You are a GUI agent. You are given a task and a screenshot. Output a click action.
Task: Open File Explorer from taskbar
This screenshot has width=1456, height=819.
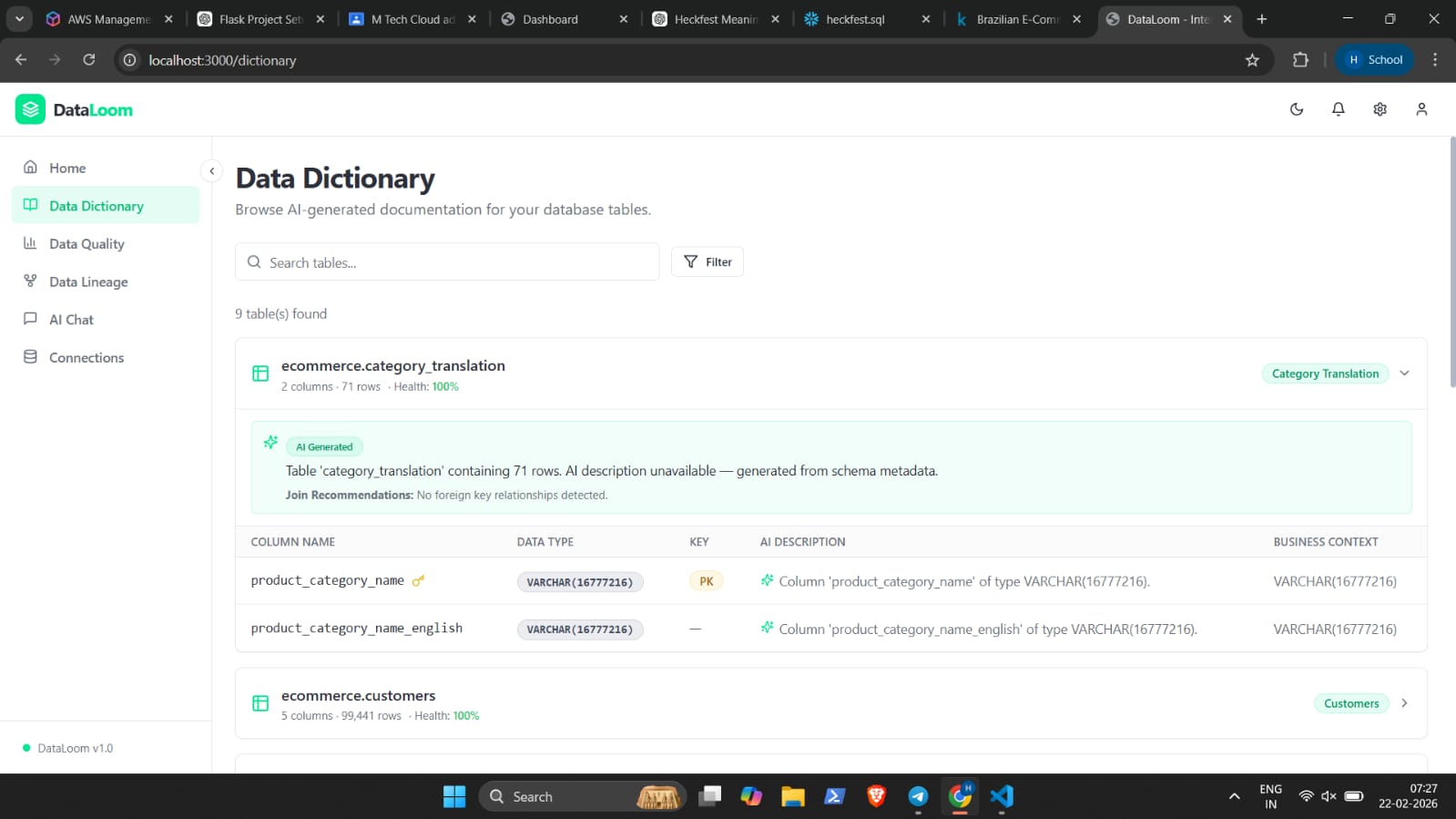coord(792,797)
